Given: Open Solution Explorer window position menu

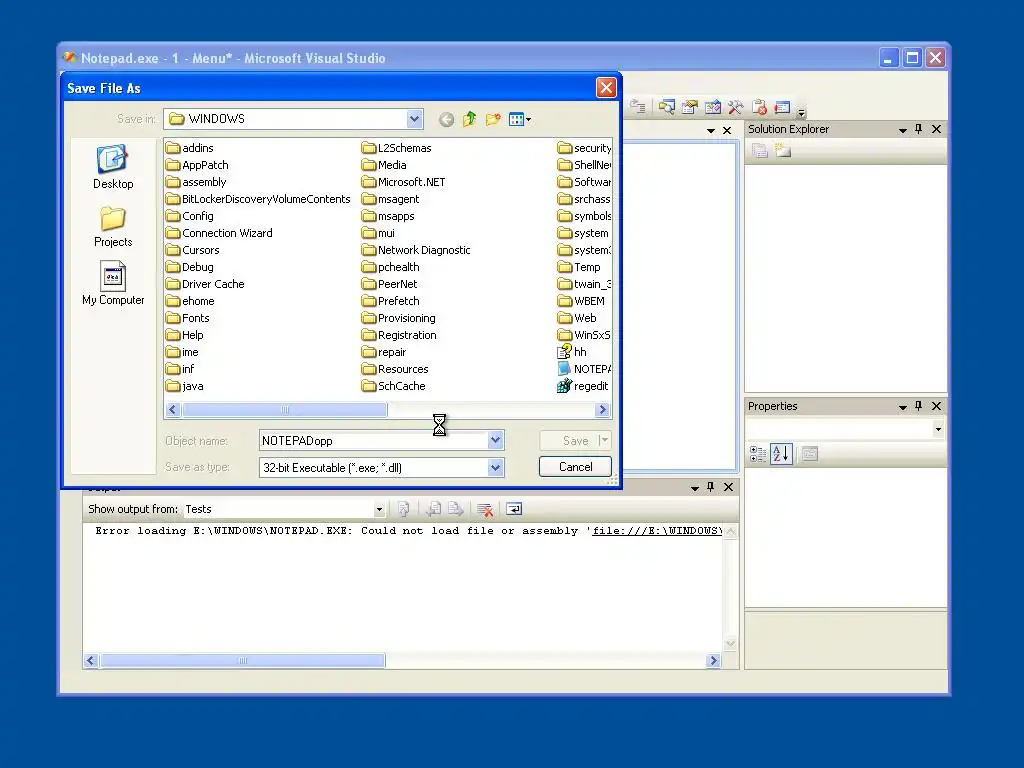Looking at the screenshot, I should (903, 130).
